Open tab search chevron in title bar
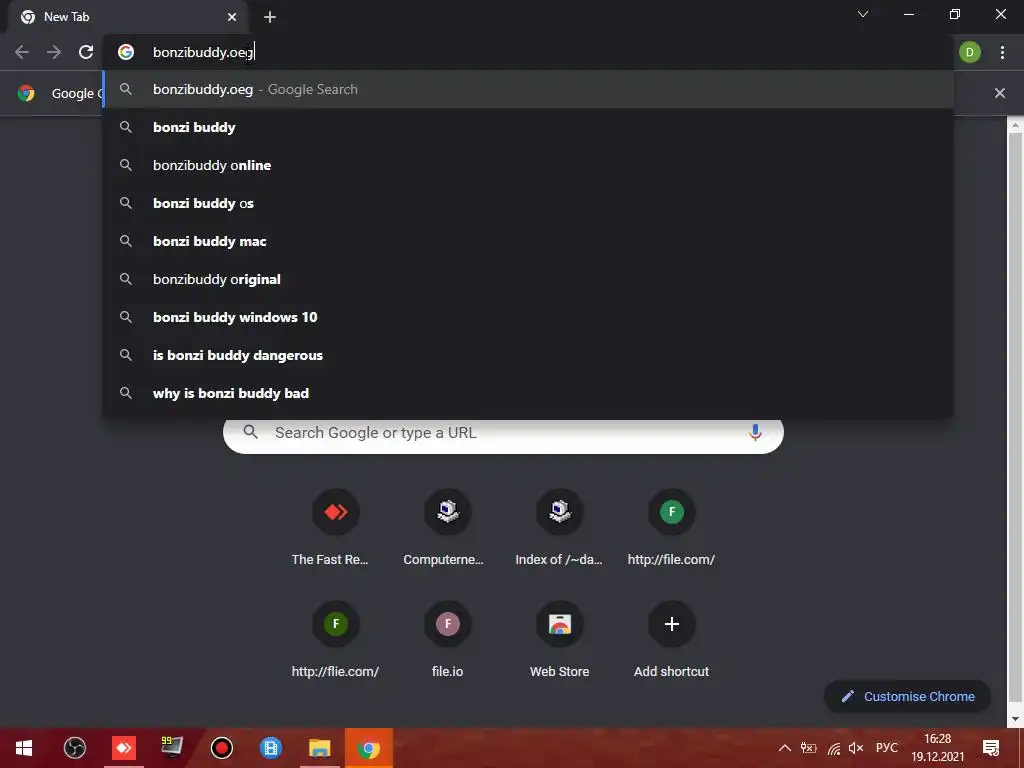The height and width of the screenshot is (768, 1024). (x=863, y=14)
